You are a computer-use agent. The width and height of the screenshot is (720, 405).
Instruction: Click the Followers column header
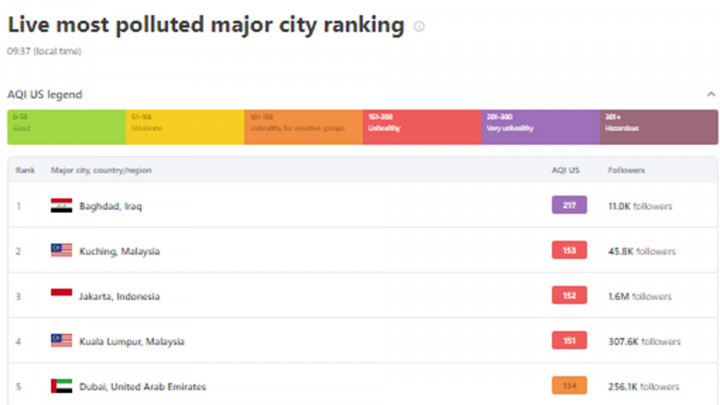[x=627, y=171]
